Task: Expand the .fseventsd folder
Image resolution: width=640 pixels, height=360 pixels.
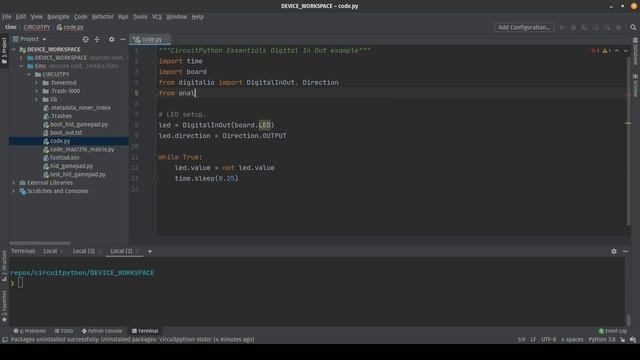Action: click(x=37, y=83)
